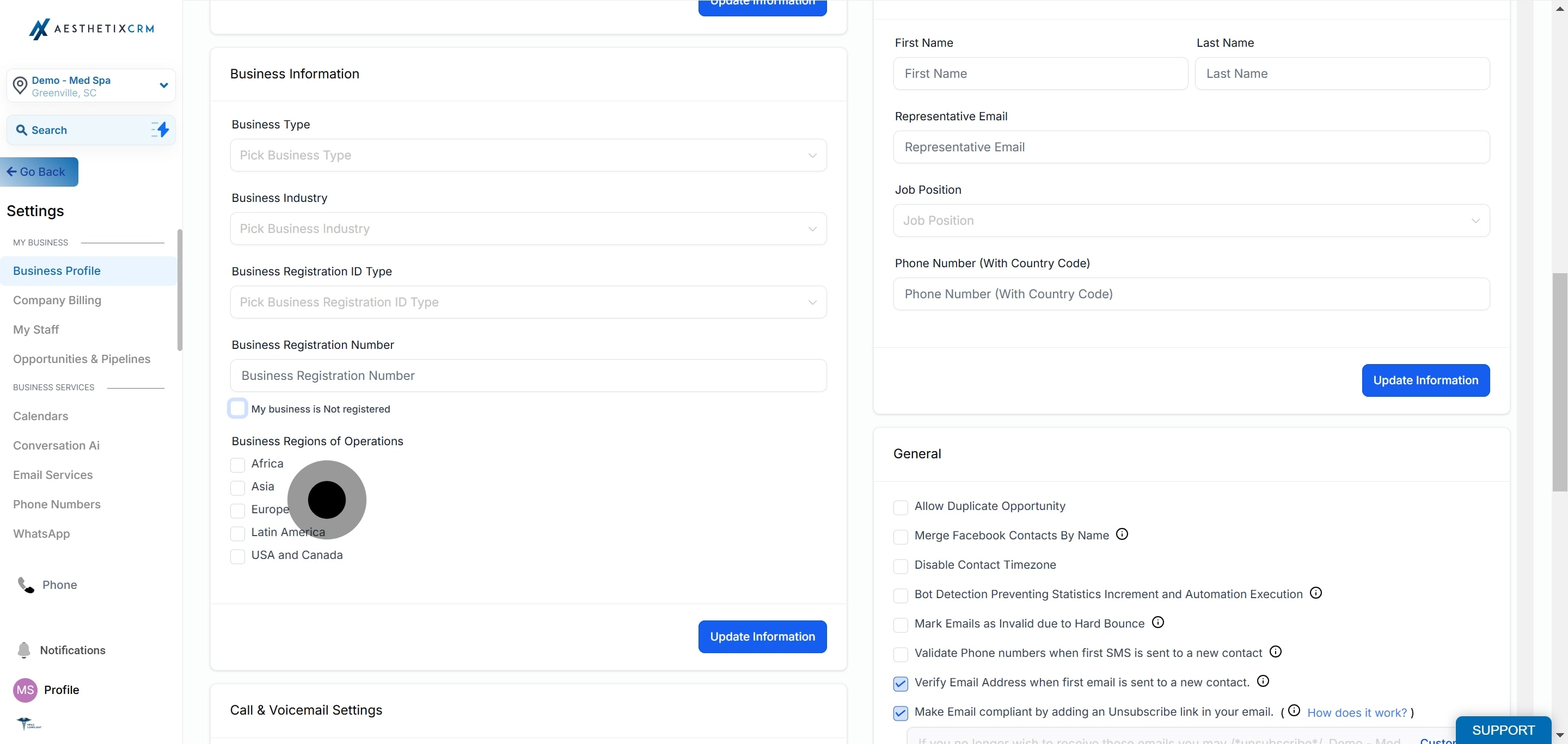1568x744 pixels.
Task: Click the MS profile avatar
Action: 25,689
